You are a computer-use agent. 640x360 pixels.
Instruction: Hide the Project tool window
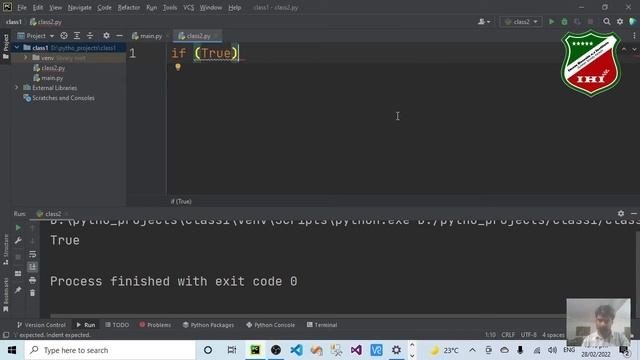pyautogui.click(x=119, y=36)
